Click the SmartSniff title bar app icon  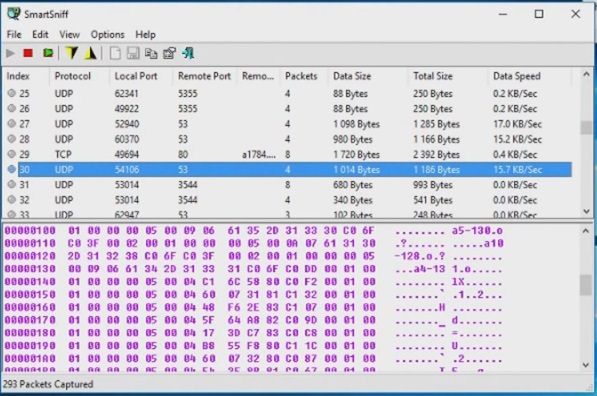point(13,14)
